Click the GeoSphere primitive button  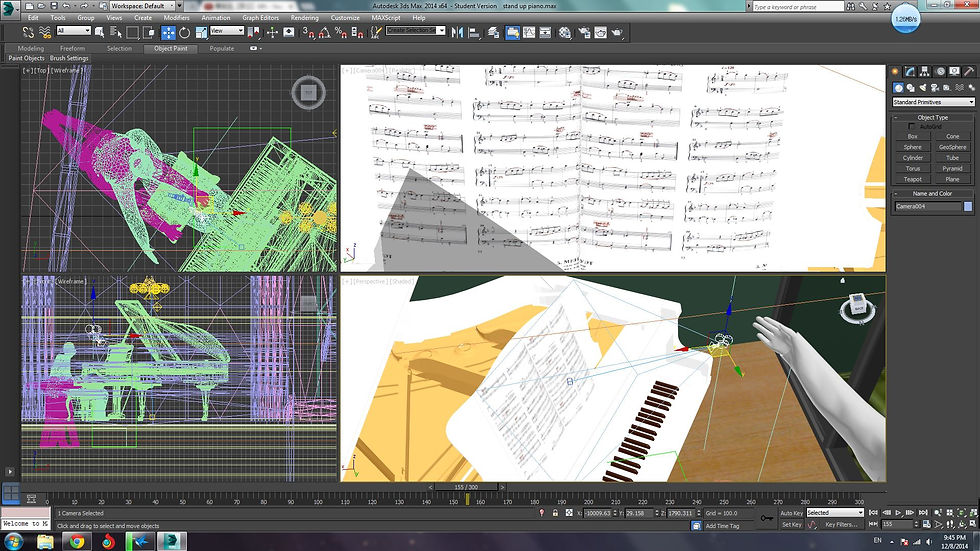pos(952,147)
